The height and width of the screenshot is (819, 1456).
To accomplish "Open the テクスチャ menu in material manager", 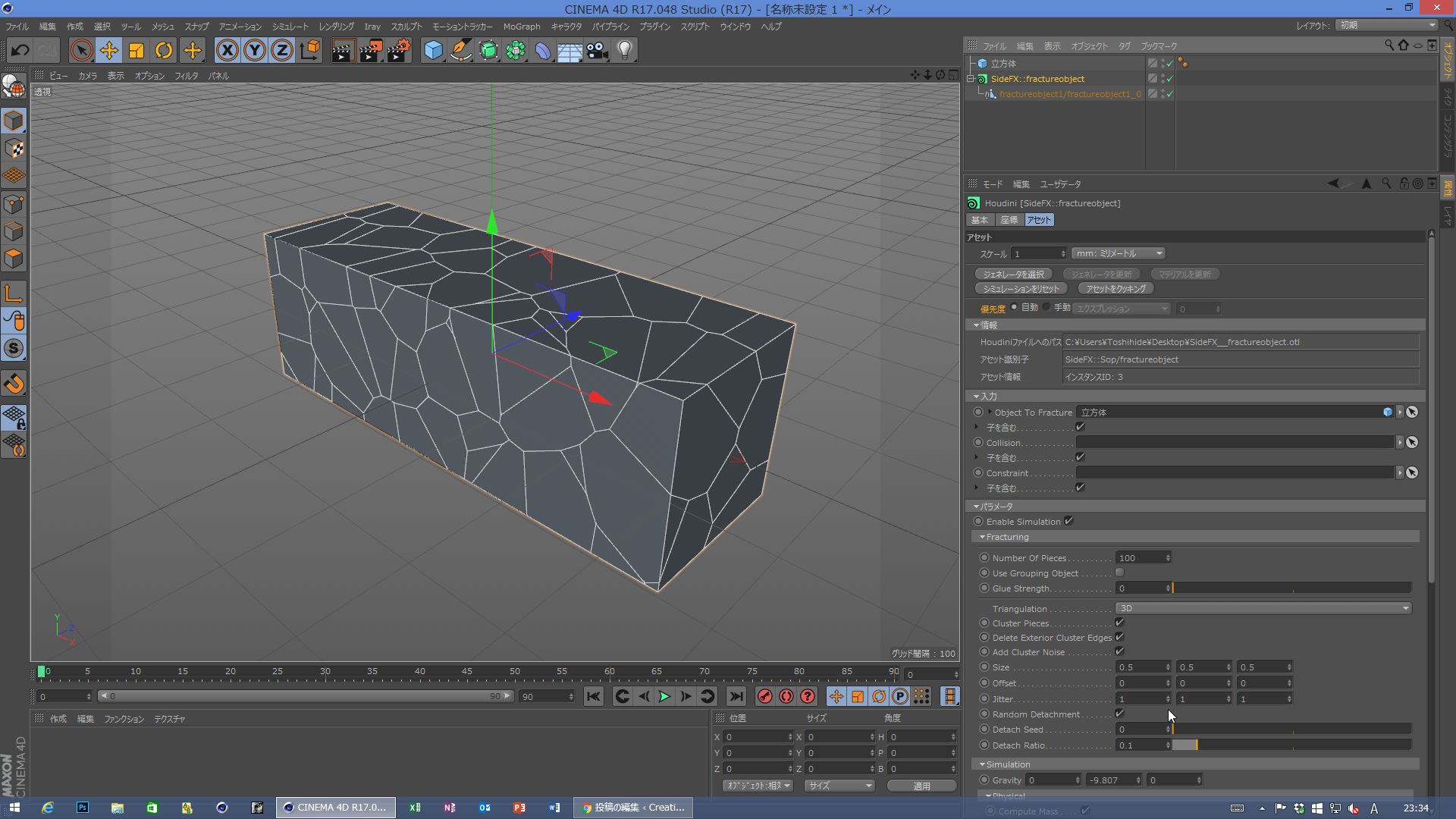I will pyautogui.click(x=169, y=719).
